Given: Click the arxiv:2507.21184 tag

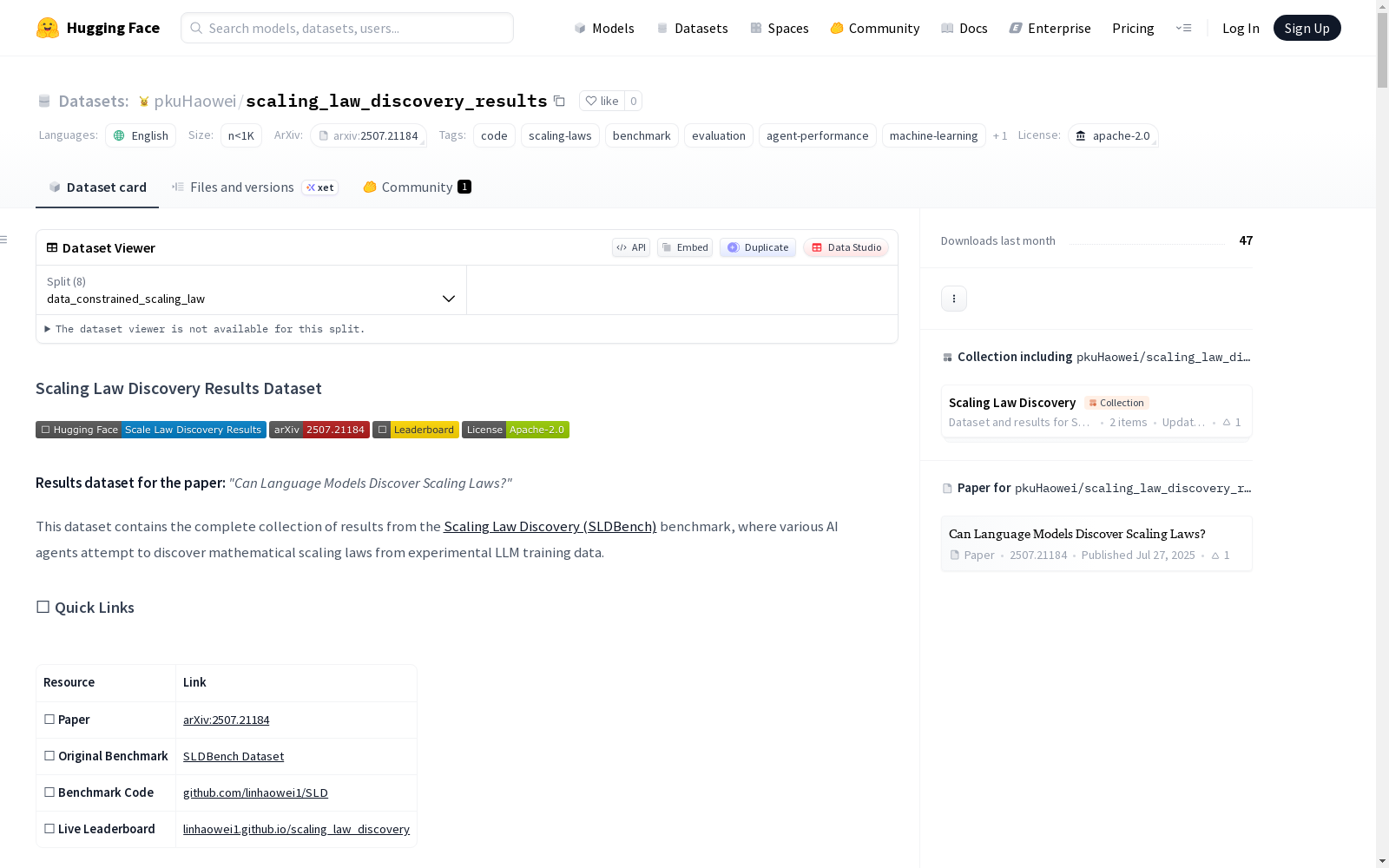Looking at the screenshot, I should [x=368, y=135].
